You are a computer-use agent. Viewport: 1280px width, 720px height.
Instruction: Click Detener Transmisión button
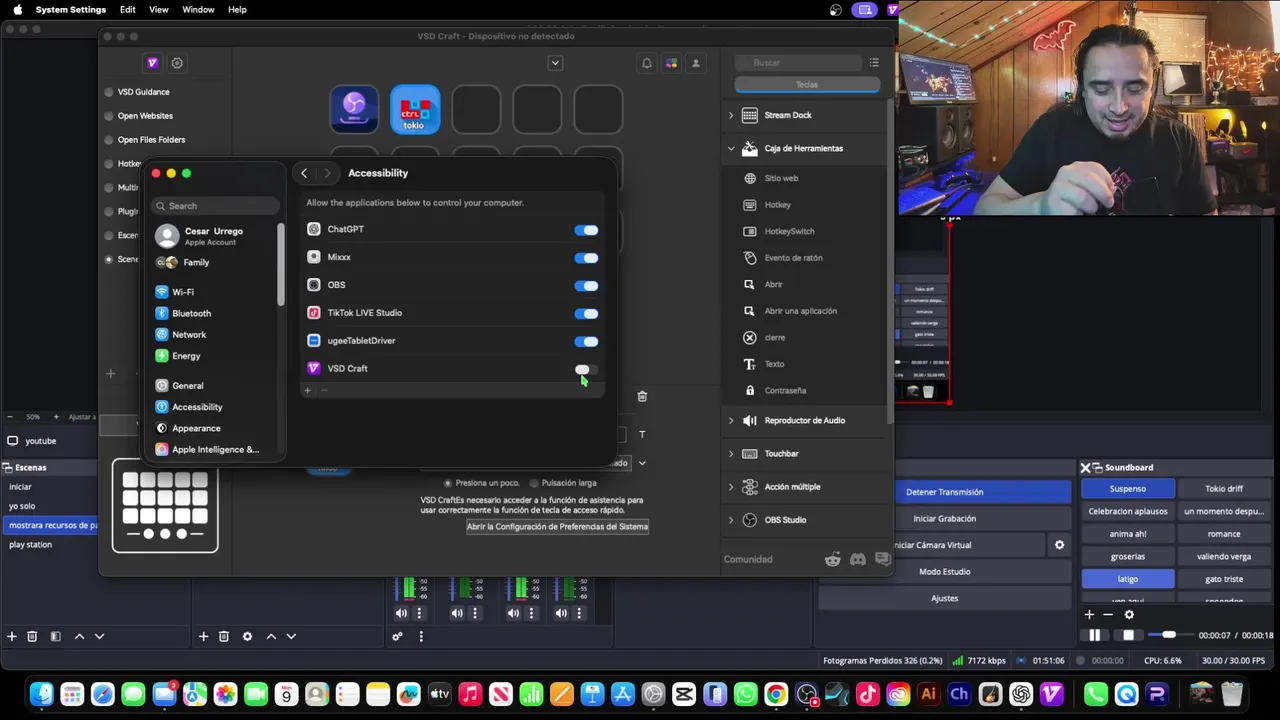945,492
